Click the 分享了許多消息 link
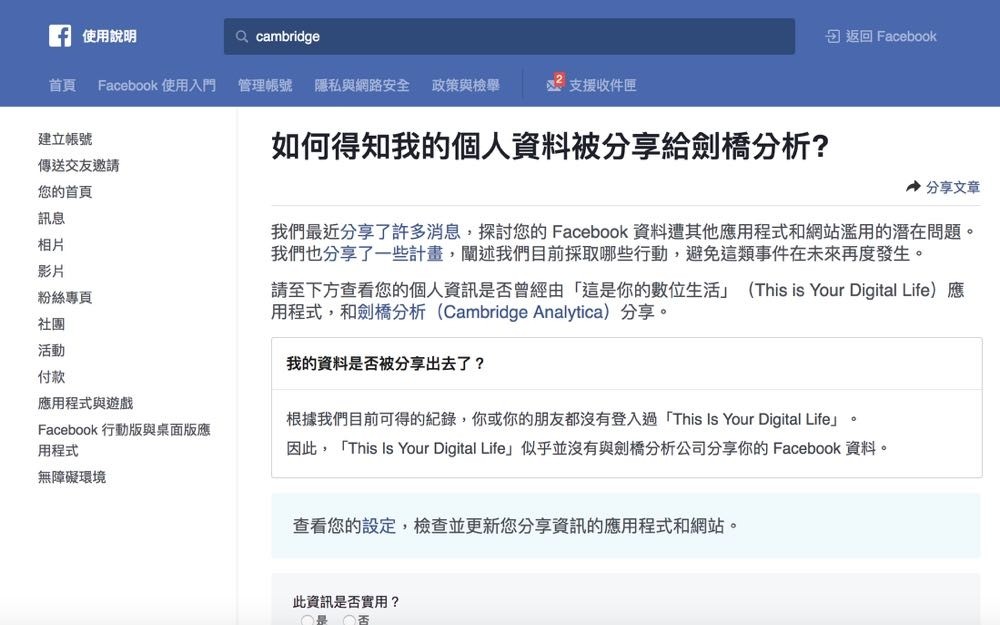Image resolution: width=1000 pixels, height=625 pixels. [x=400, y=232]
